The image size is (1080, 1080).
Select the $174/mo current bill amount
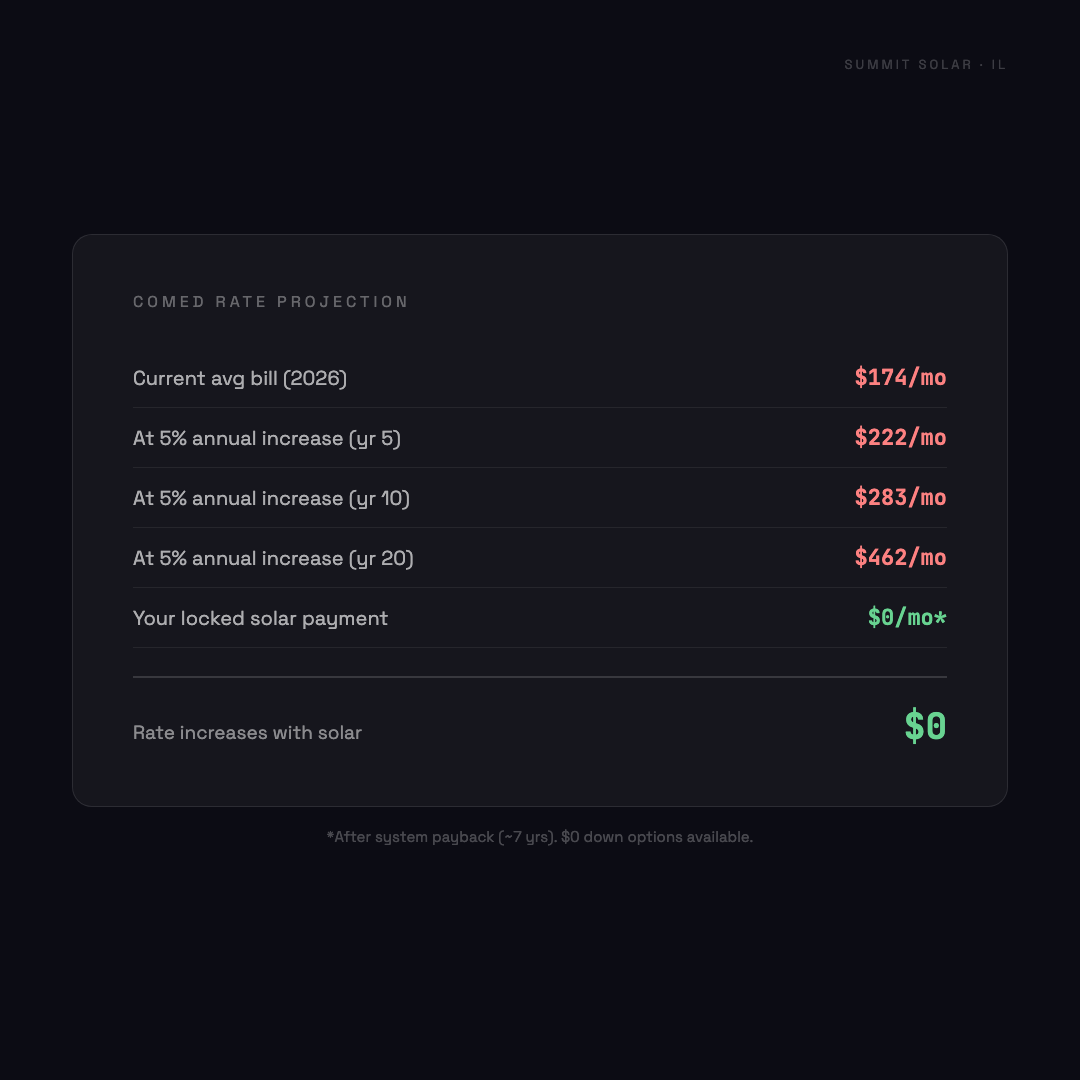click(900, 378)
